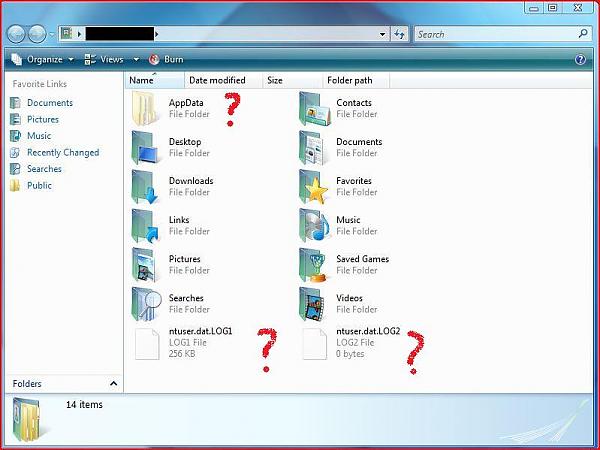Select the Music folder icon in file list
This screenshot has height=450, width=600.
314,226
